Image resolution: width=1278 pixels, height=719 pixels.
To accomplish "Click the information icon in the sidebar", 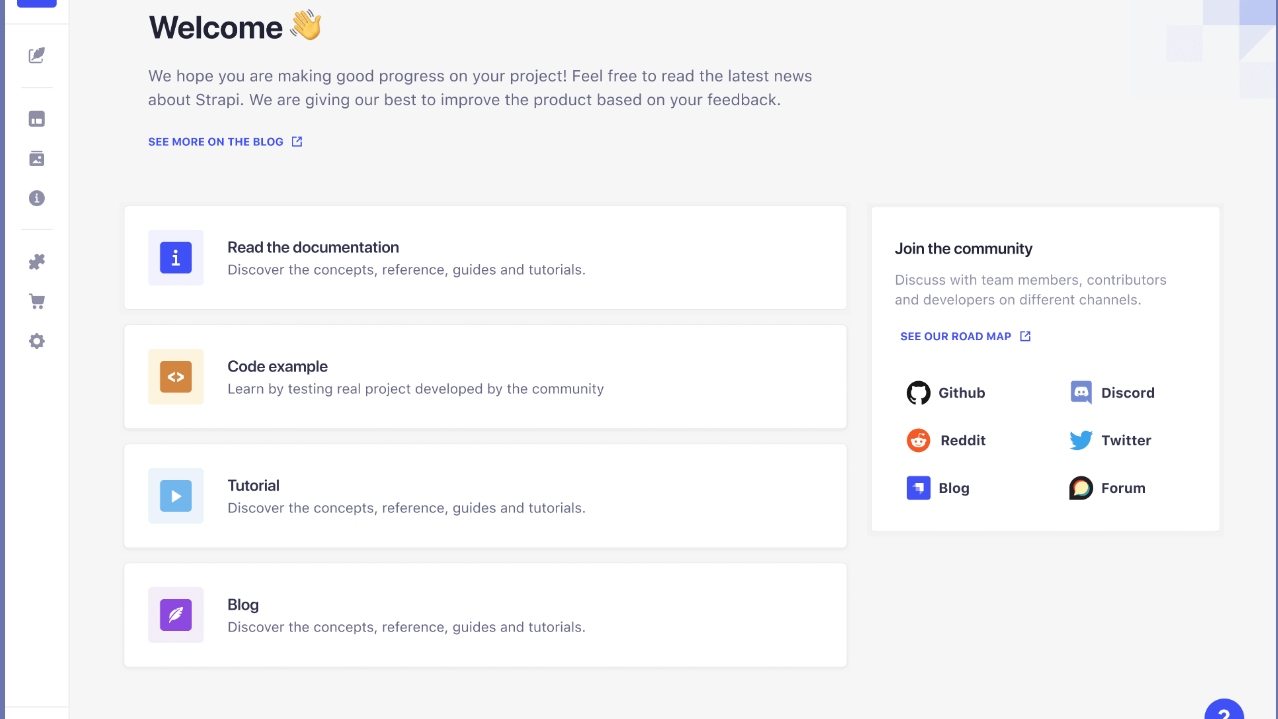I will point(37,198).
